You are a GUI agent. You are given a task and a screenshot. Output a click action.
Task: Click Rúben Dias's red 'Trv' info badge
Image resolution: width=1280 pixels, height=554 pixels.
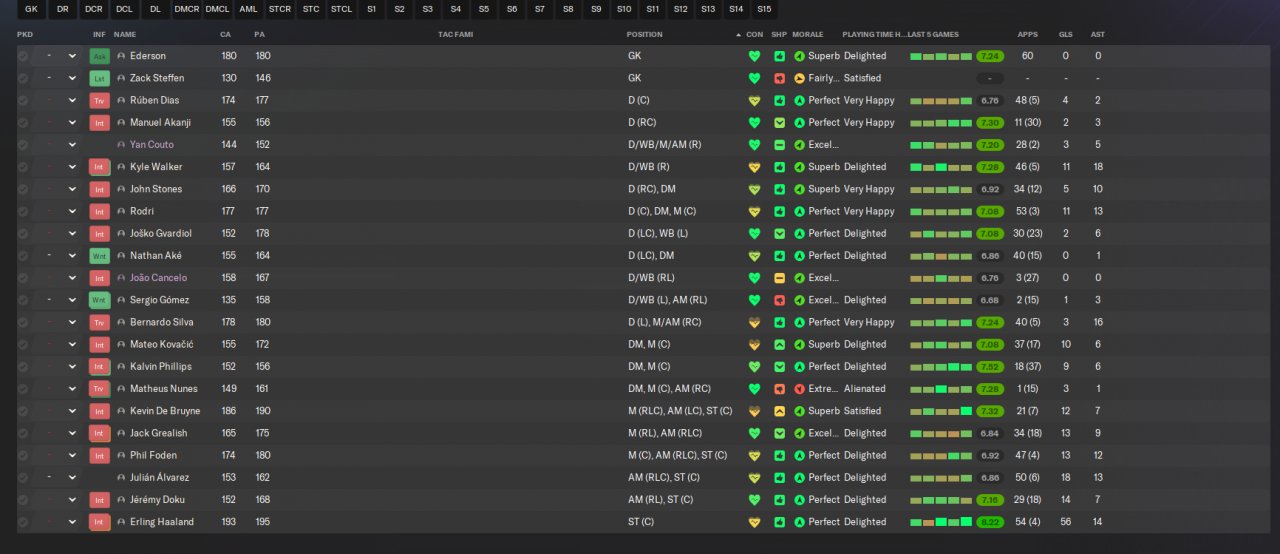[99, 100]
